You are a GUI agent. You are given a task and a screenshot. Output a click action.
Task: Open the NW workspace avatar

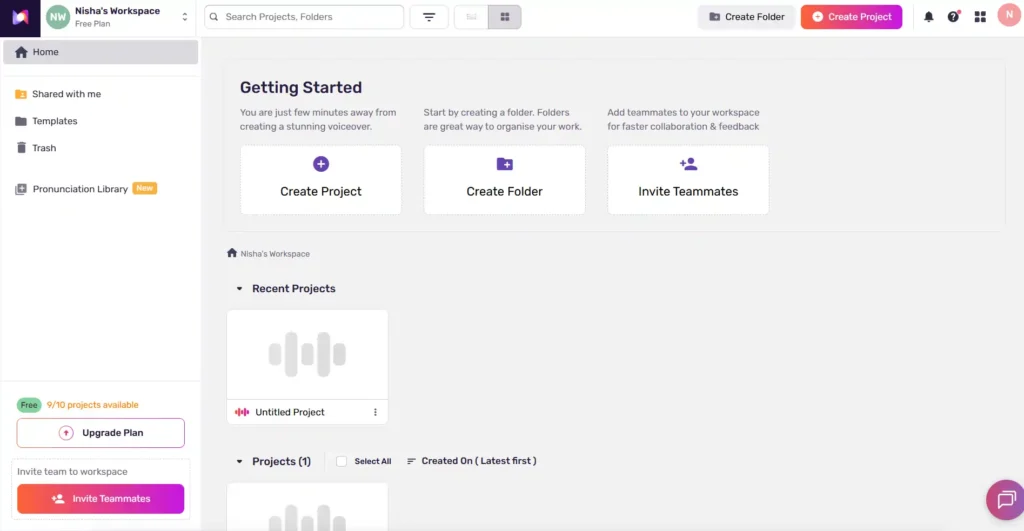pyautogui.click(x=57, y=17)
